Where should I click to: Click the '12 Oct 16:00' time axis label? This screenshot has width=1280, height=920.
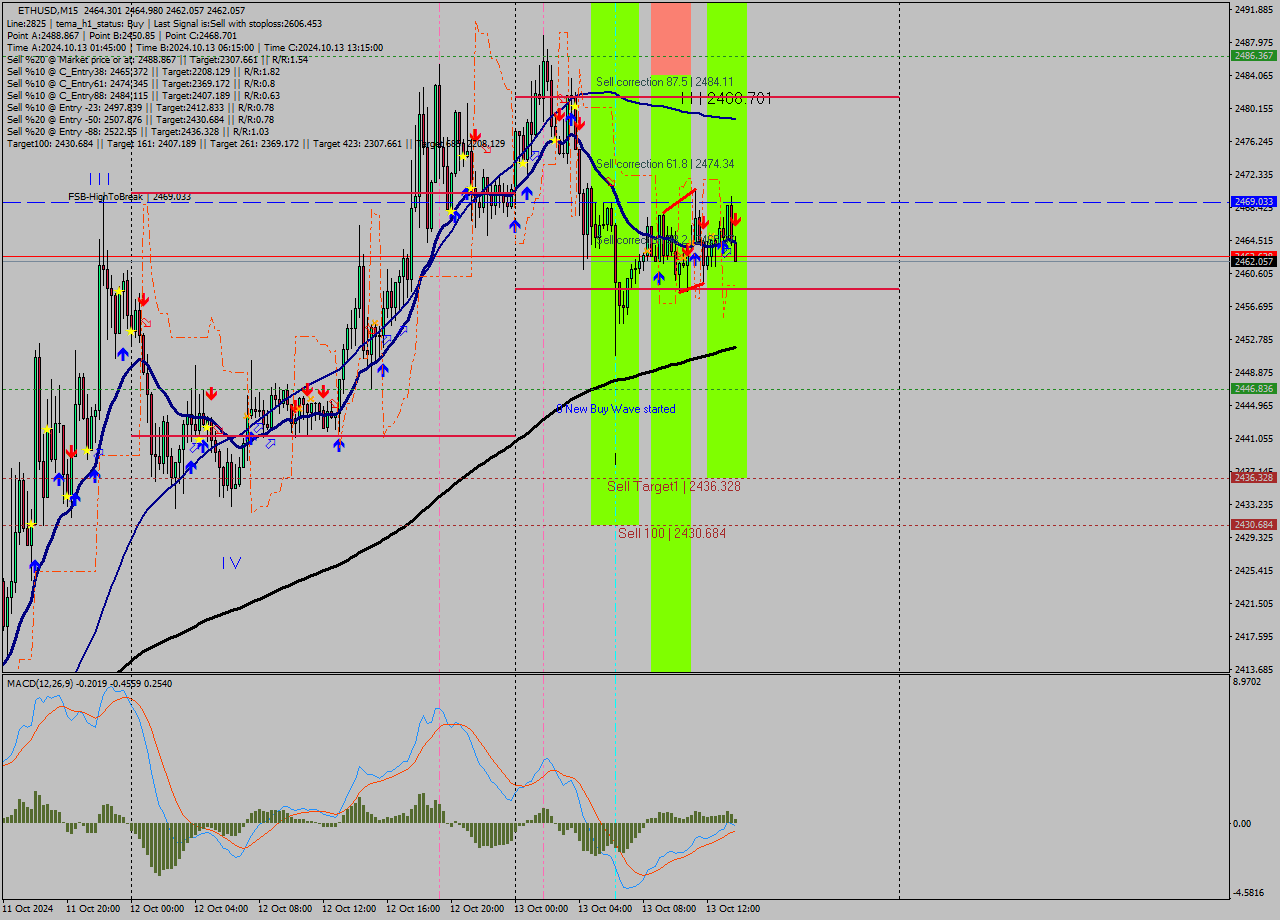(x=413, y=909)
